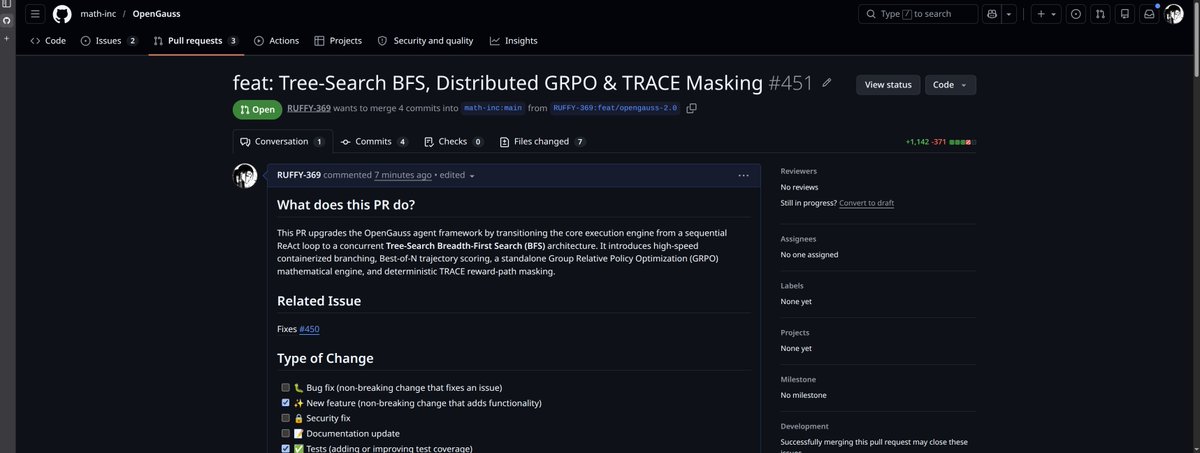Toggle the Documentation update checkbox
The width and height of the screenshot is (1200, 453).
coord(286,433)
